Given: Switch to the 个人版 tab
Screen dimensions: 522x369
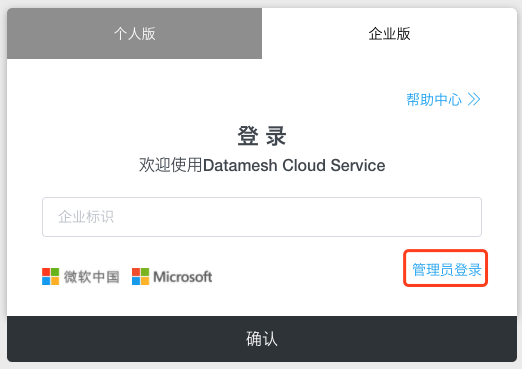Looking at the screenshot, I should point(134,34).
